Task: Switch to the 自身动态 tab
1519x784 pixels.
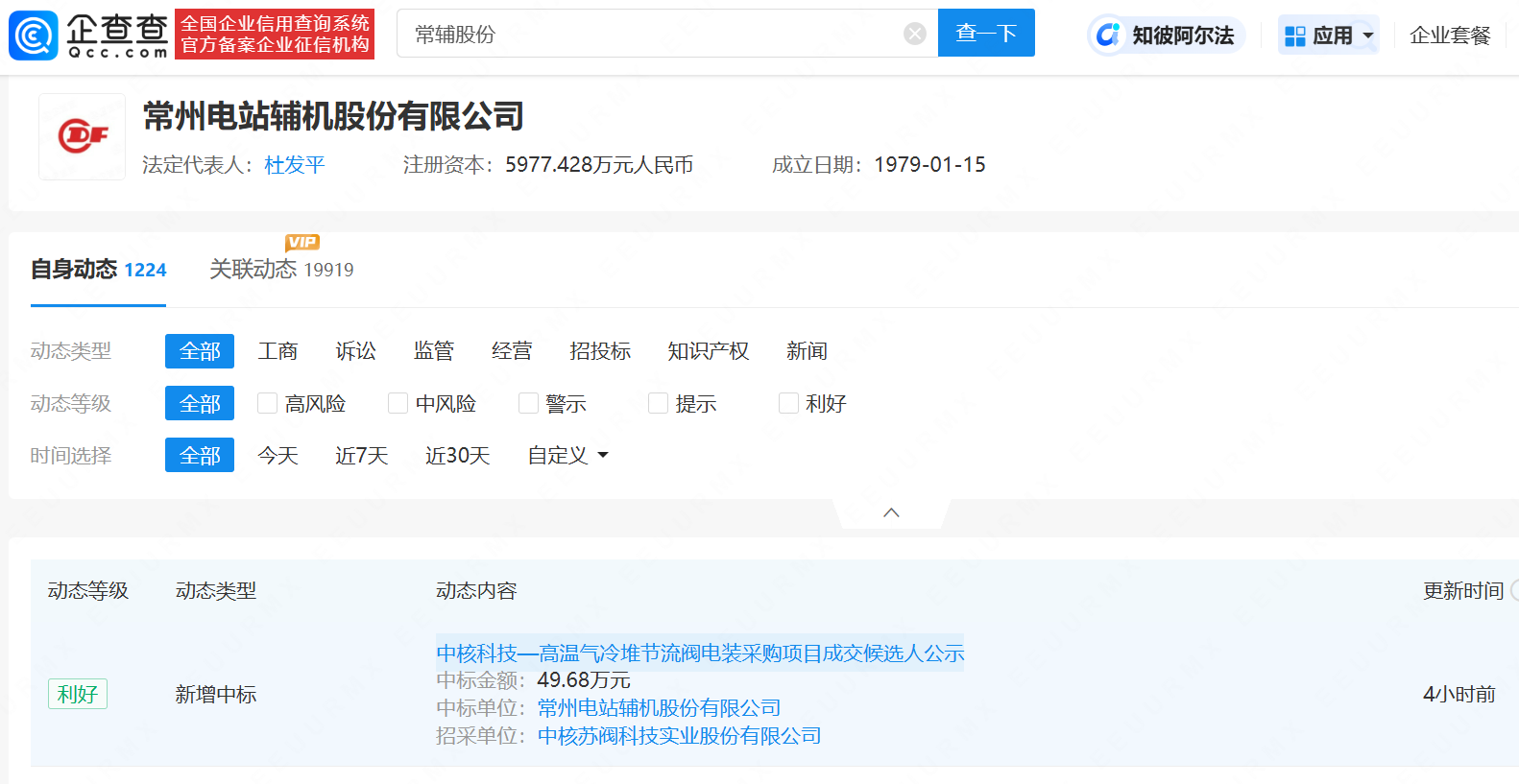Action: [98, 270]
